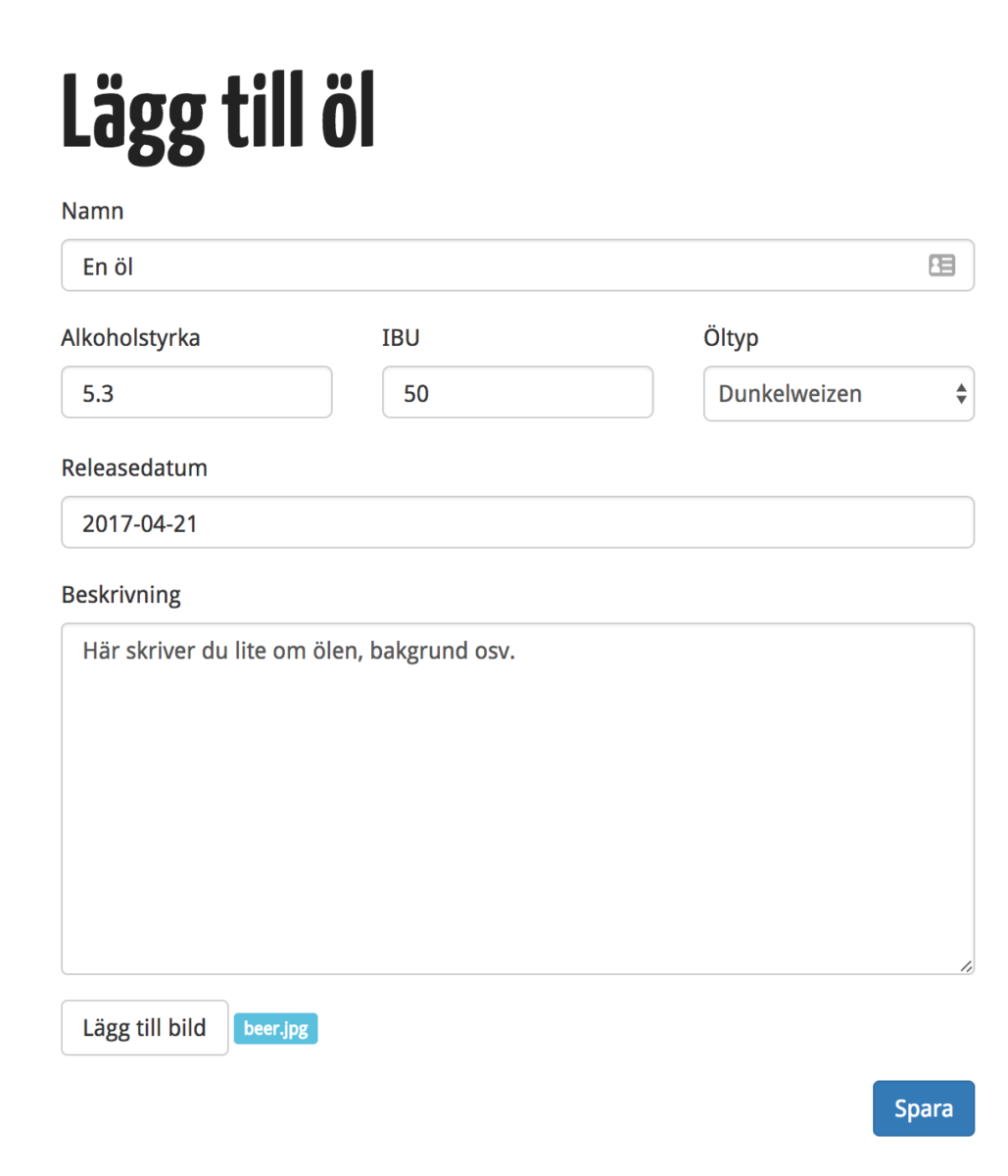Image resolution: width=1008 pixels, height=1176 pixels.
Task: Click the Namn label
Action: (x=93, y=211)
